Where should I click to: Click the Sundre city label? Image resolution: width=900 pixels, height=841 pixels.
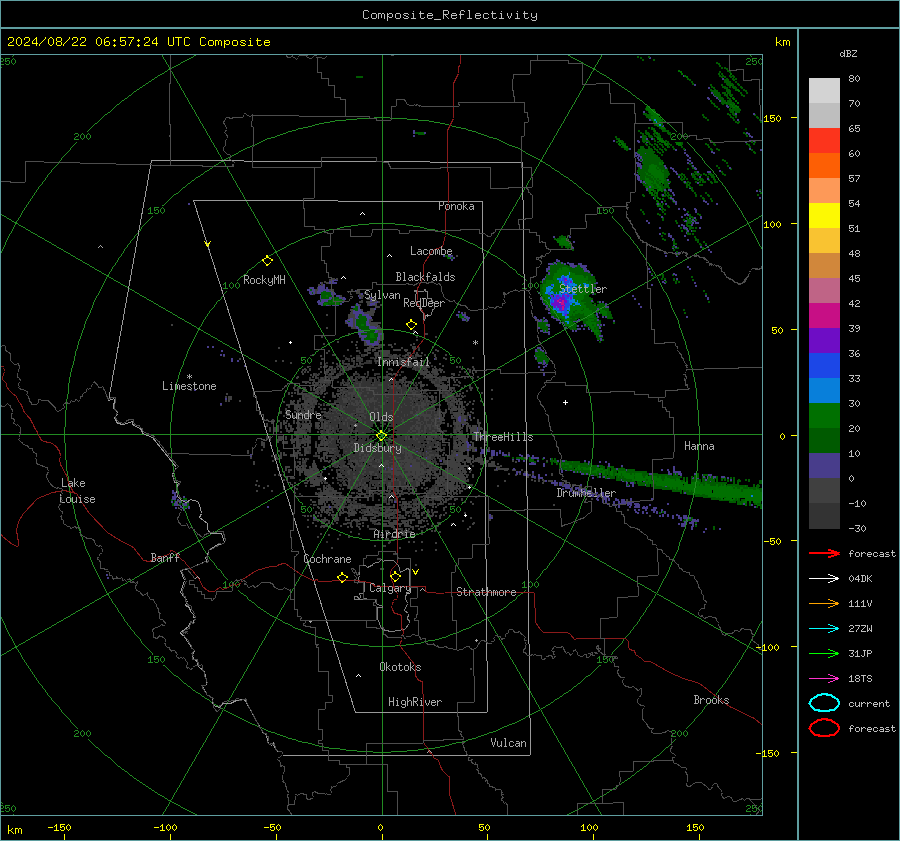click(x=303, y=414)
